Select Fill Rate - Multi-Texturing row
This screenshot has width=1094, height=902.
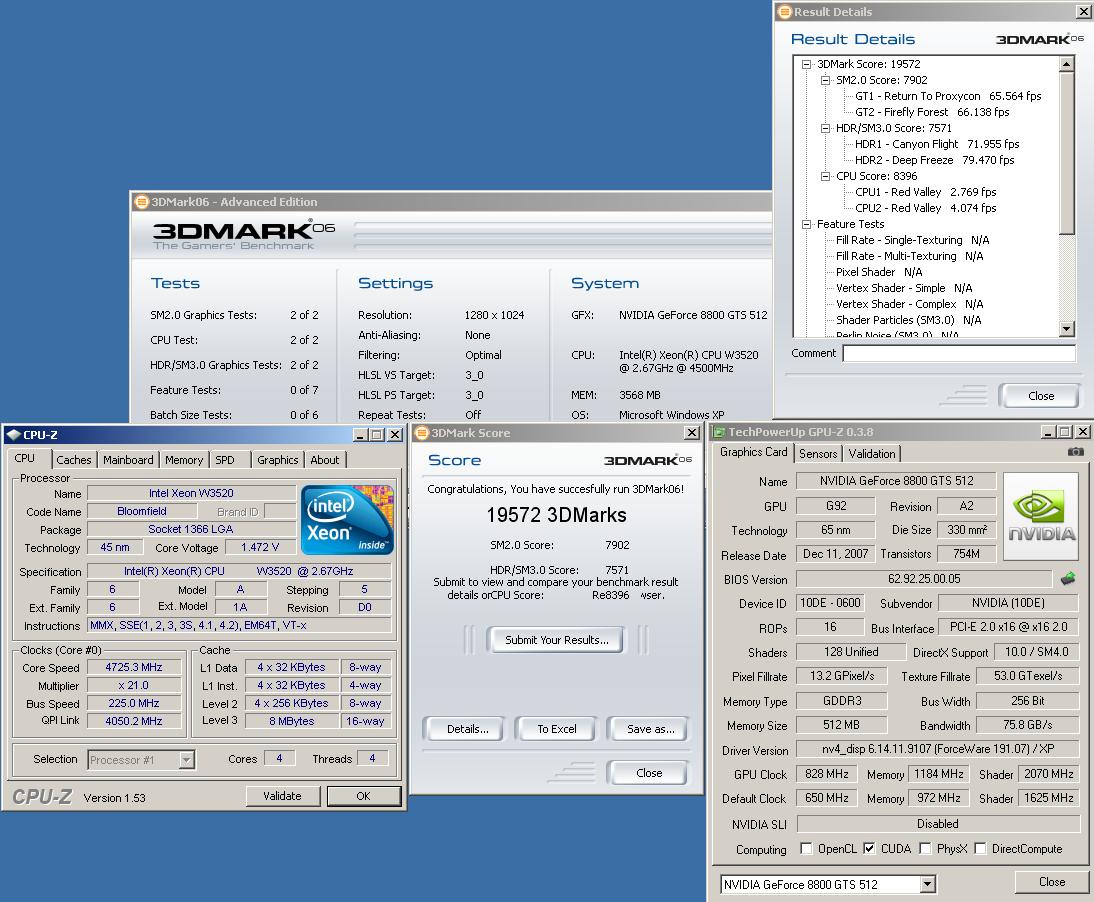tap(909, 257)
